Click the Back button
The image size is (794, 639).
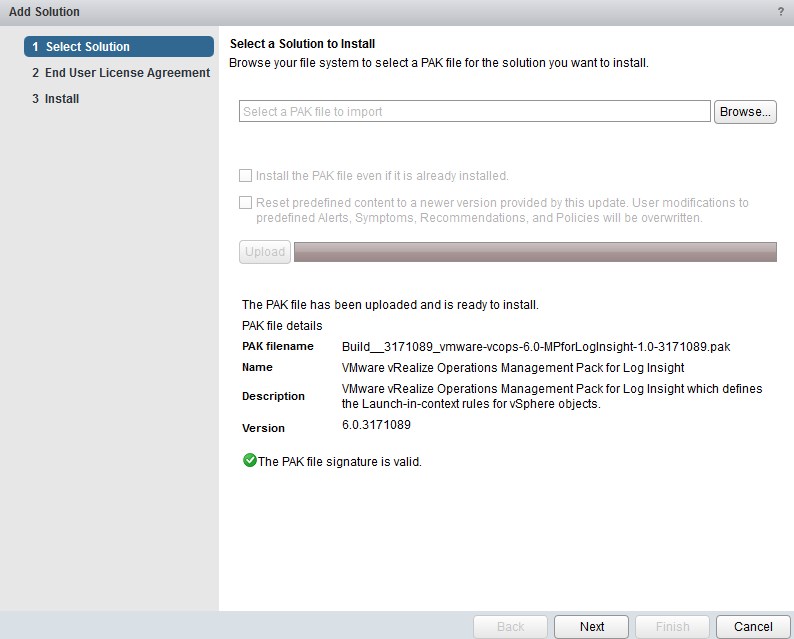click(510, 626)
